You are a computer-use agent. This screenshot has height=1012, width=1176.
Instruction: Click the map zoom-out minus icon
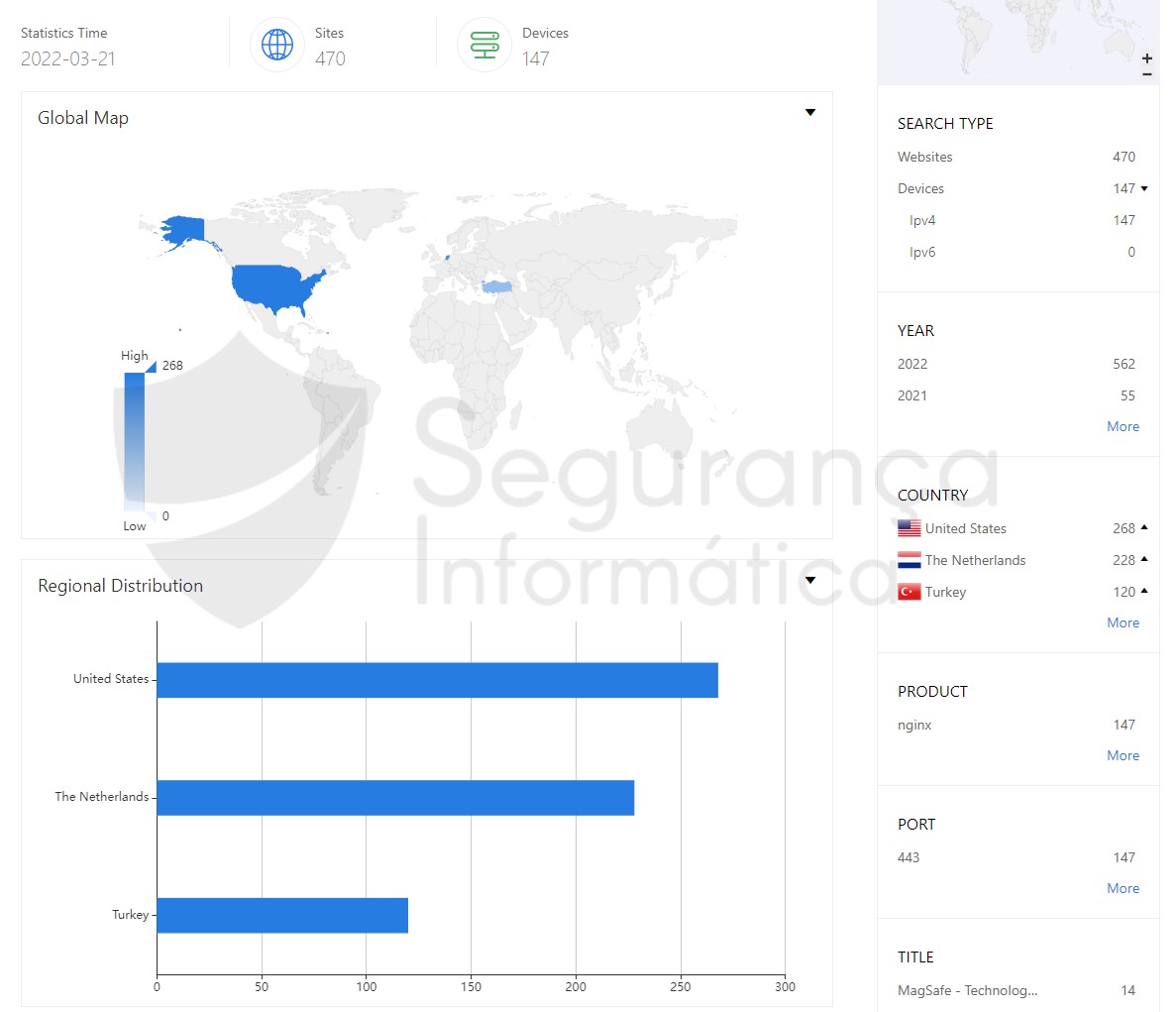pyautogui.click(x=1147, y=74)
